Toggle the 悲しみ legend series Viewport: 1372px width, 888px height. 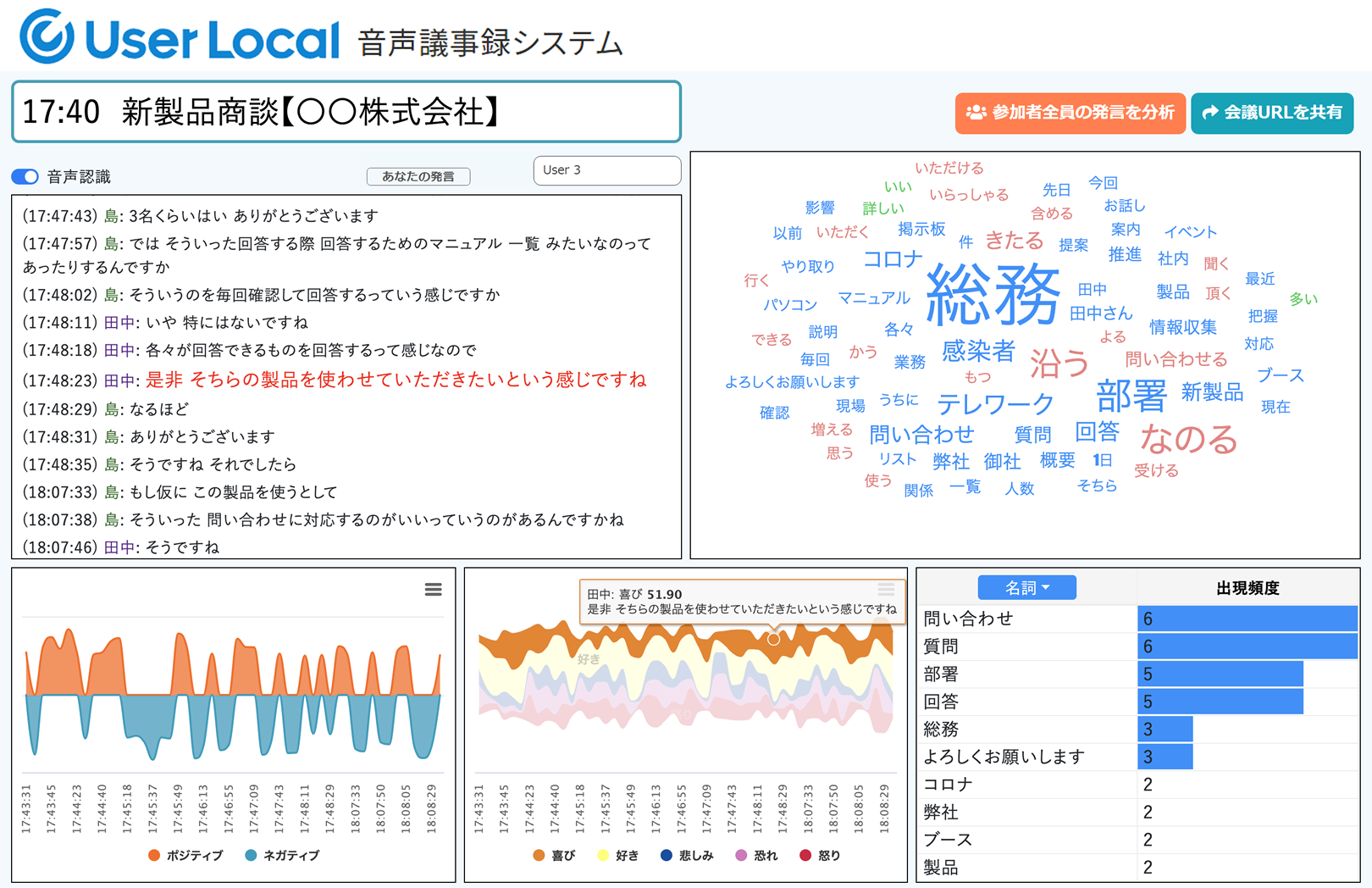[686, 855]
